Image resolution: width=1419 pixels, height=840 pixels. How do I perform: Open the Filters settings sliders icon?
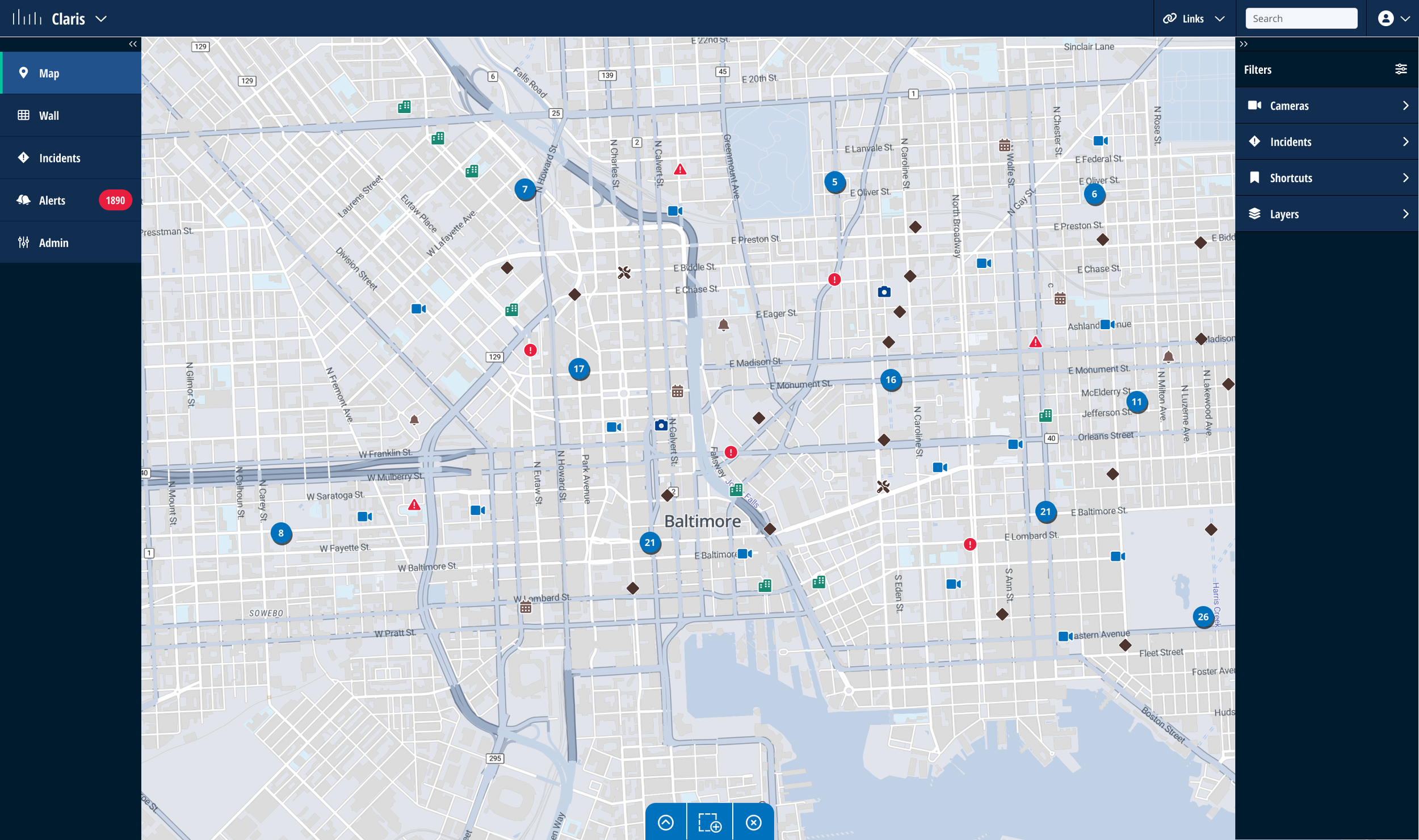click(1401, 69)
